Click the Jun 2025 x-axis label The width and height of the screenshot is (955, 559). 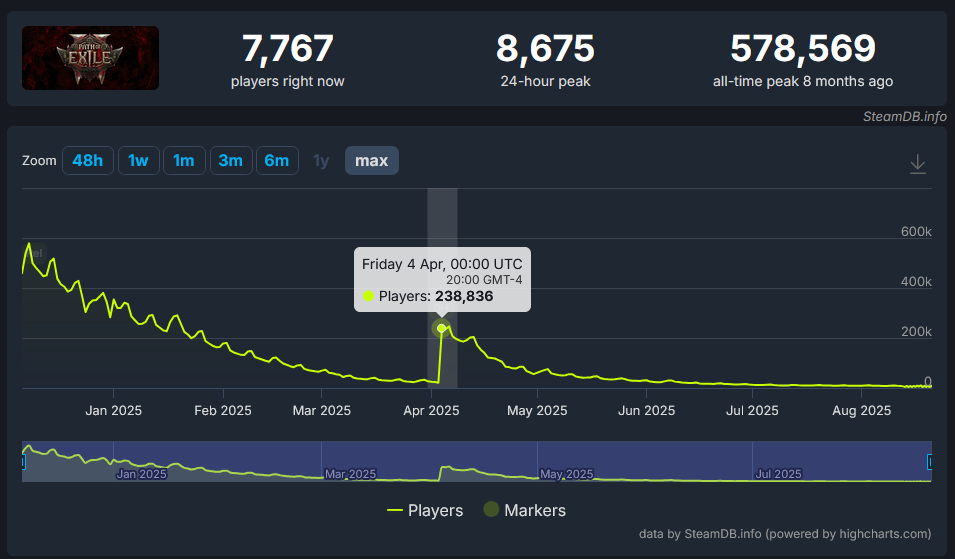pos(646,411)
